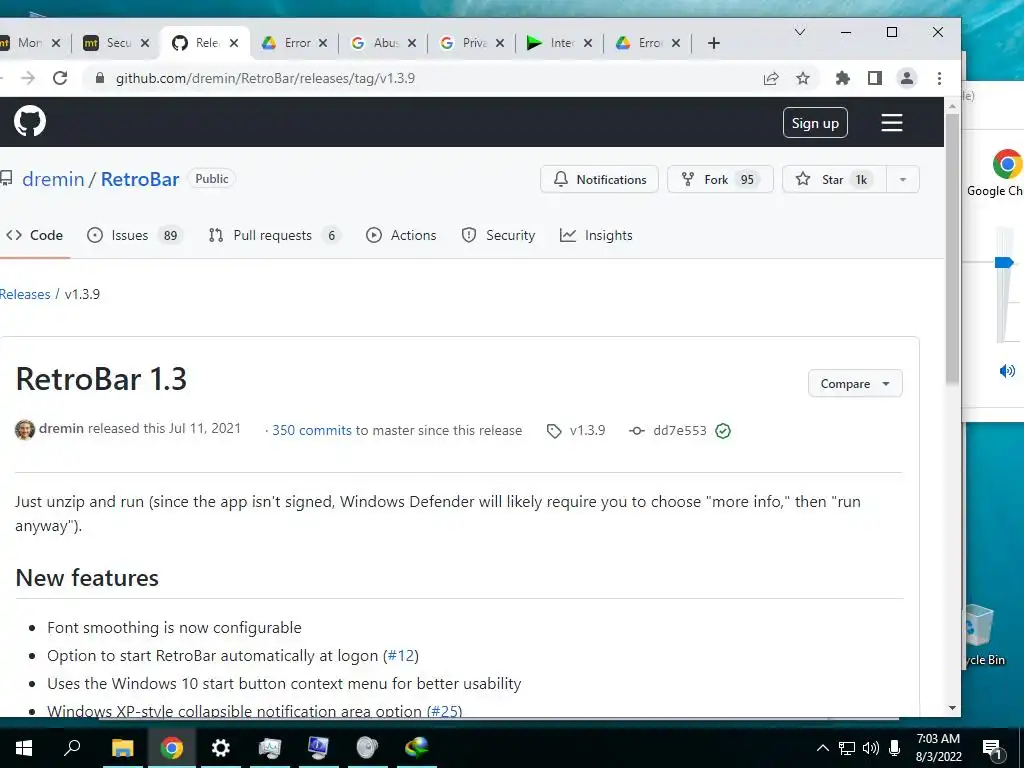
Task: Adjust the volume slider handle in background window
Action: coord(1004,263)
